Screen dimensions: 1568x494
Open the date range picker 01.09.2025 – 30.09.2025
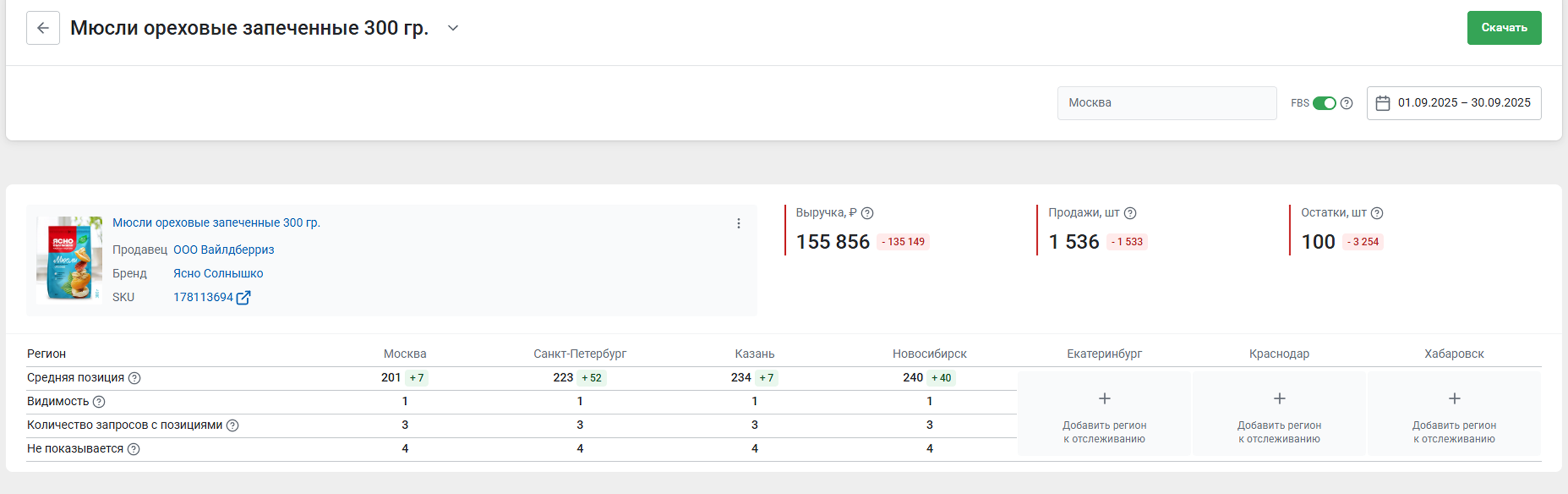(1453, 103)
